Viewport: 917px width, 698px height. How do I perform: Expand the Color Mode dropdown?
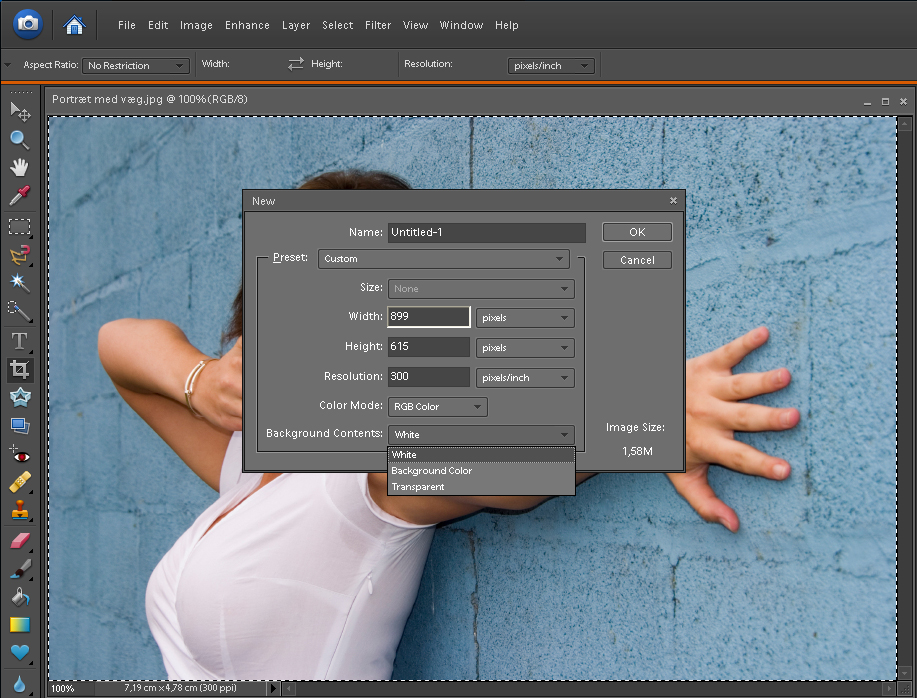[x=437, y=407]
